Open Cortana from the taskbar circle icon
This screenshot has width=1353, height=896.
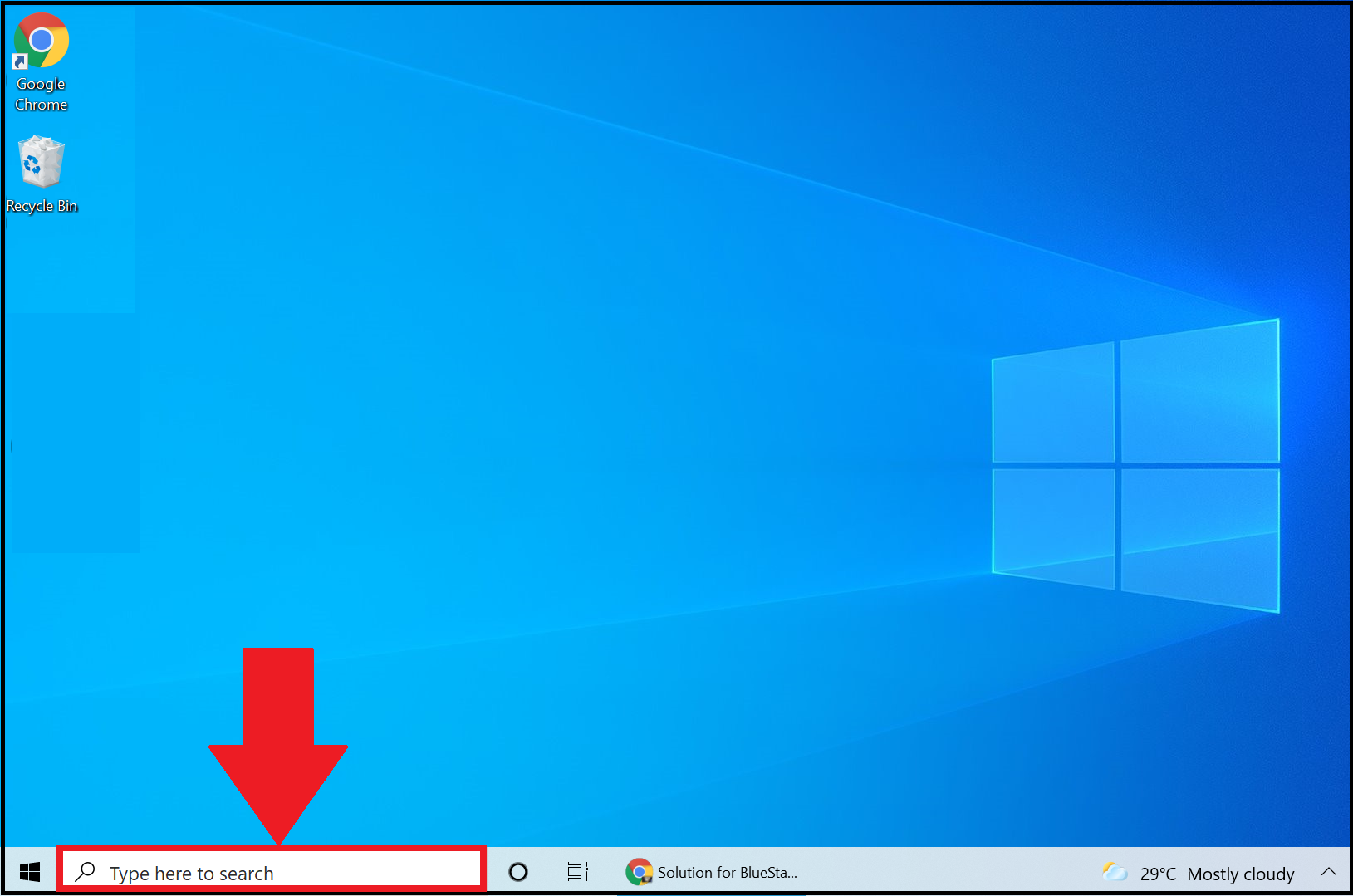518,872
